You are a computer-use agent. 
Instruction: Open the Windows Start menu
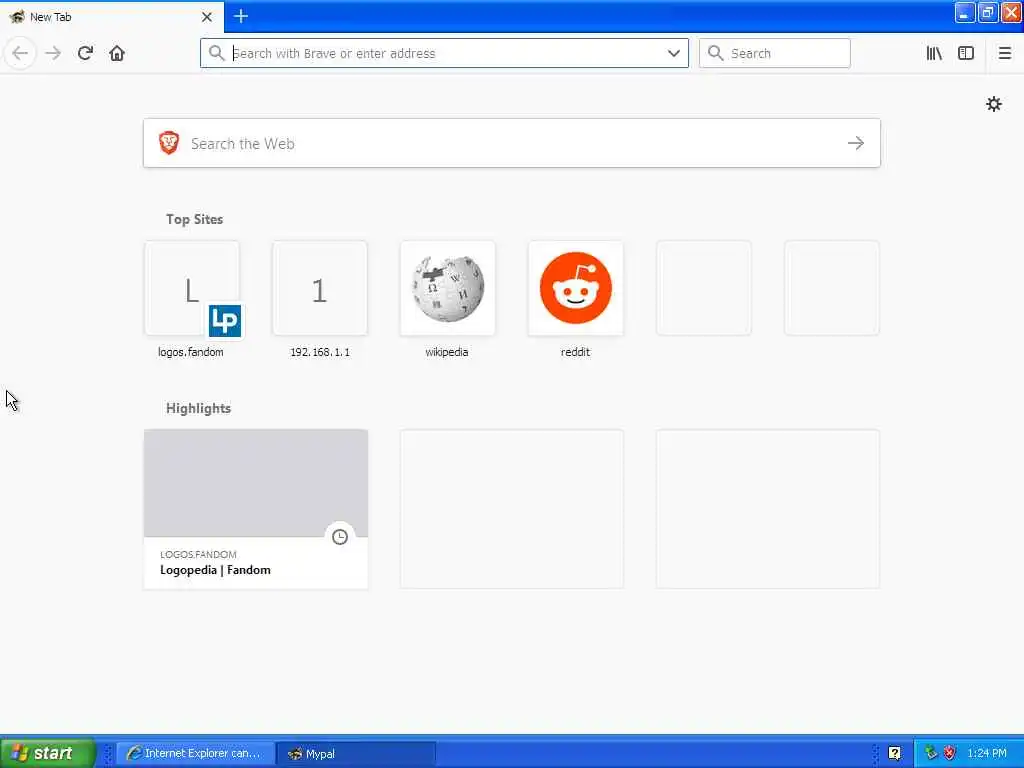(x=47, y=753)
